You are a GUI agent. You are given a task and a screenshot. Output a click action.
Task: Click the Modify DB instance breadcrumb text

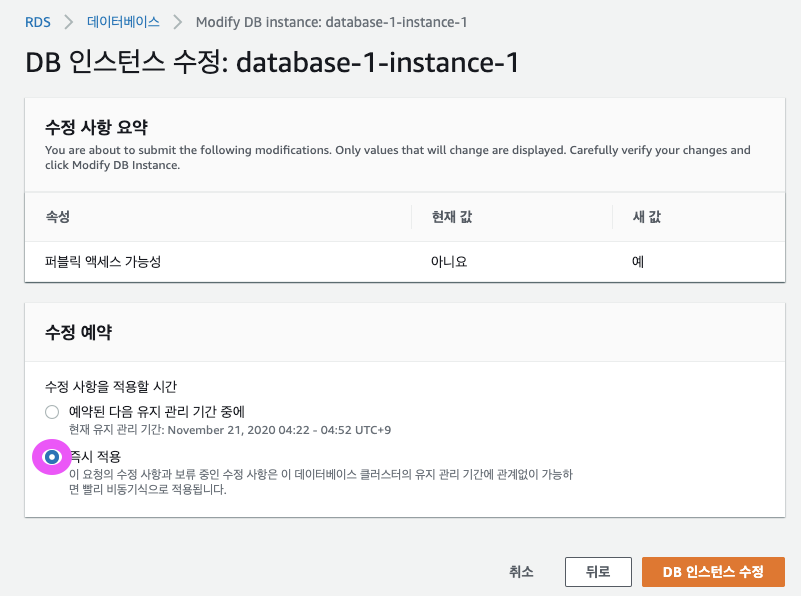click(331, 21)
